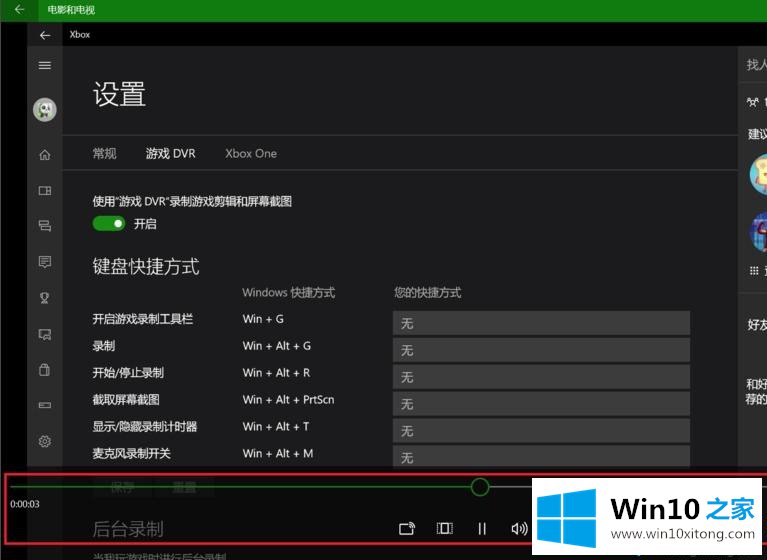Click the 0:00:03 elapsed time
Image resolution: width=767 pixels, height=560 pixels.
(25, 504)
